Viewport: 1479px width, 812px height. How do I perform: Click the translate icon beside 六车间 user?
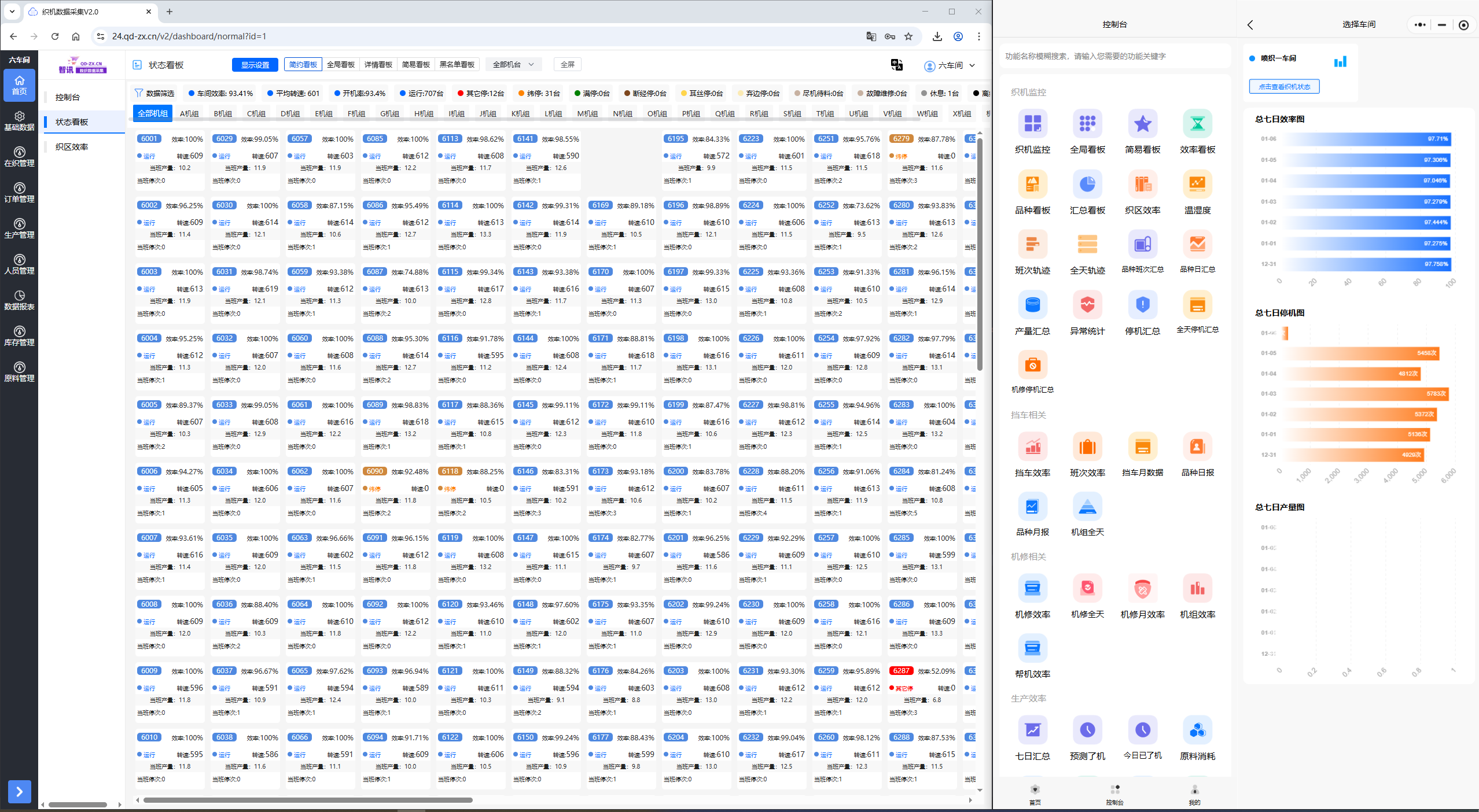896,65
